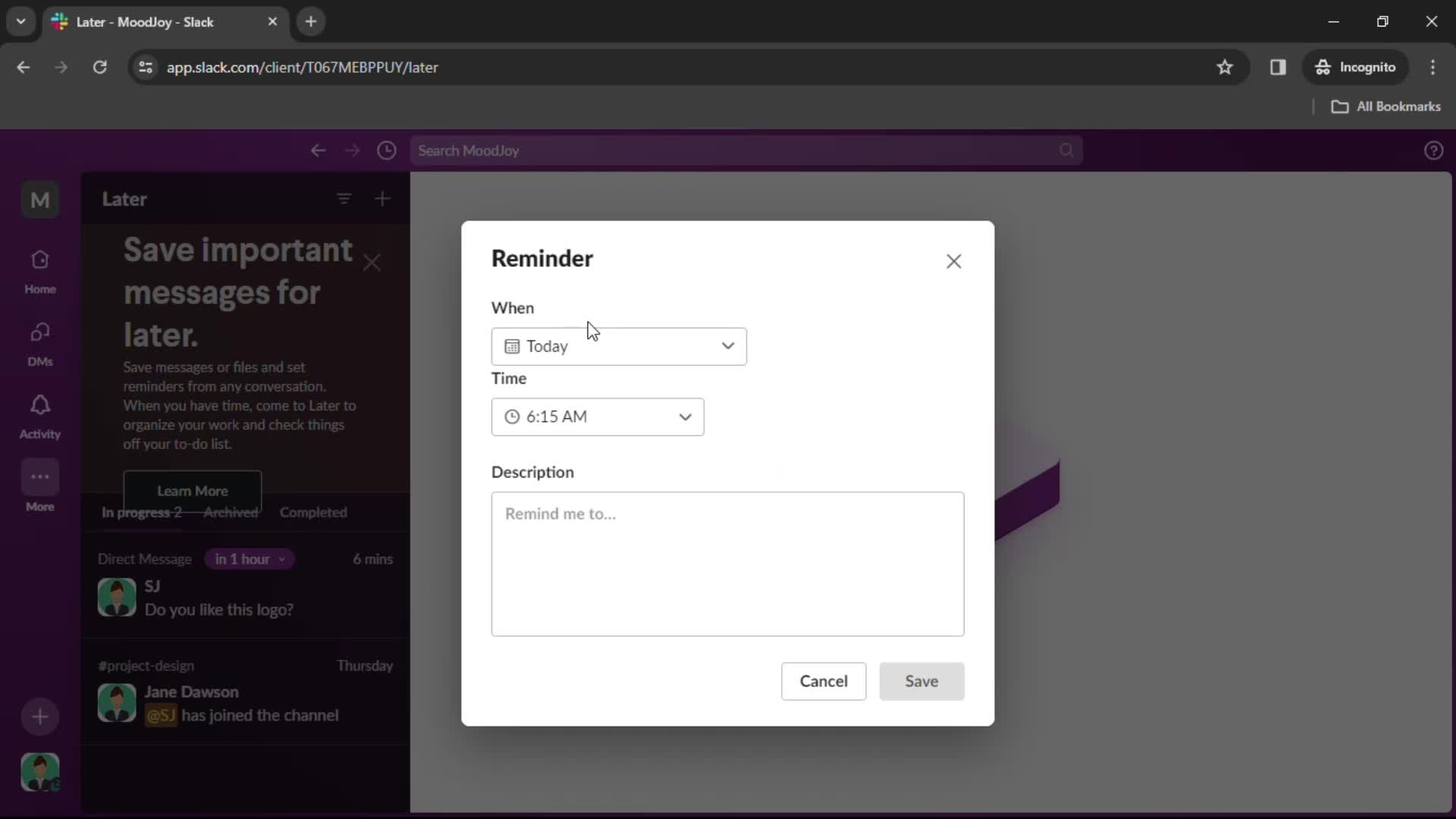Image resolution: width=1456 pixels, height=819 pixels.
Task: Click the Cancel button to dismiss reminder
Action: point(823,681)
